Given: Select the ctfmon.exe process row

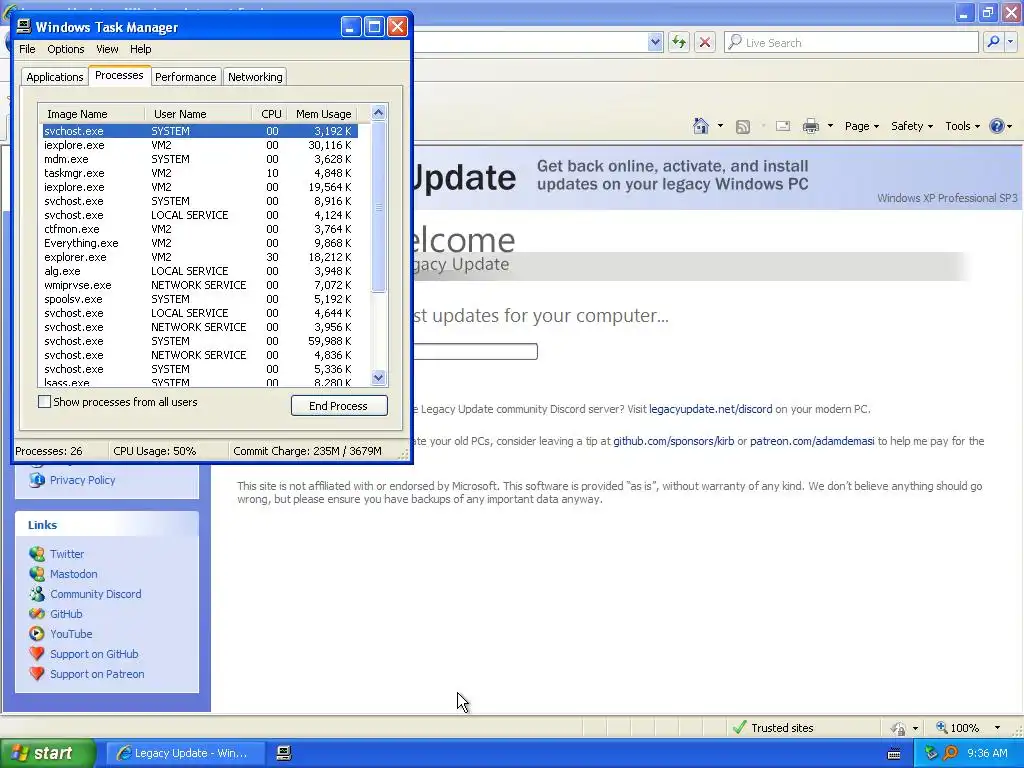Looking at the screenshot, I should tap(200, 229).
